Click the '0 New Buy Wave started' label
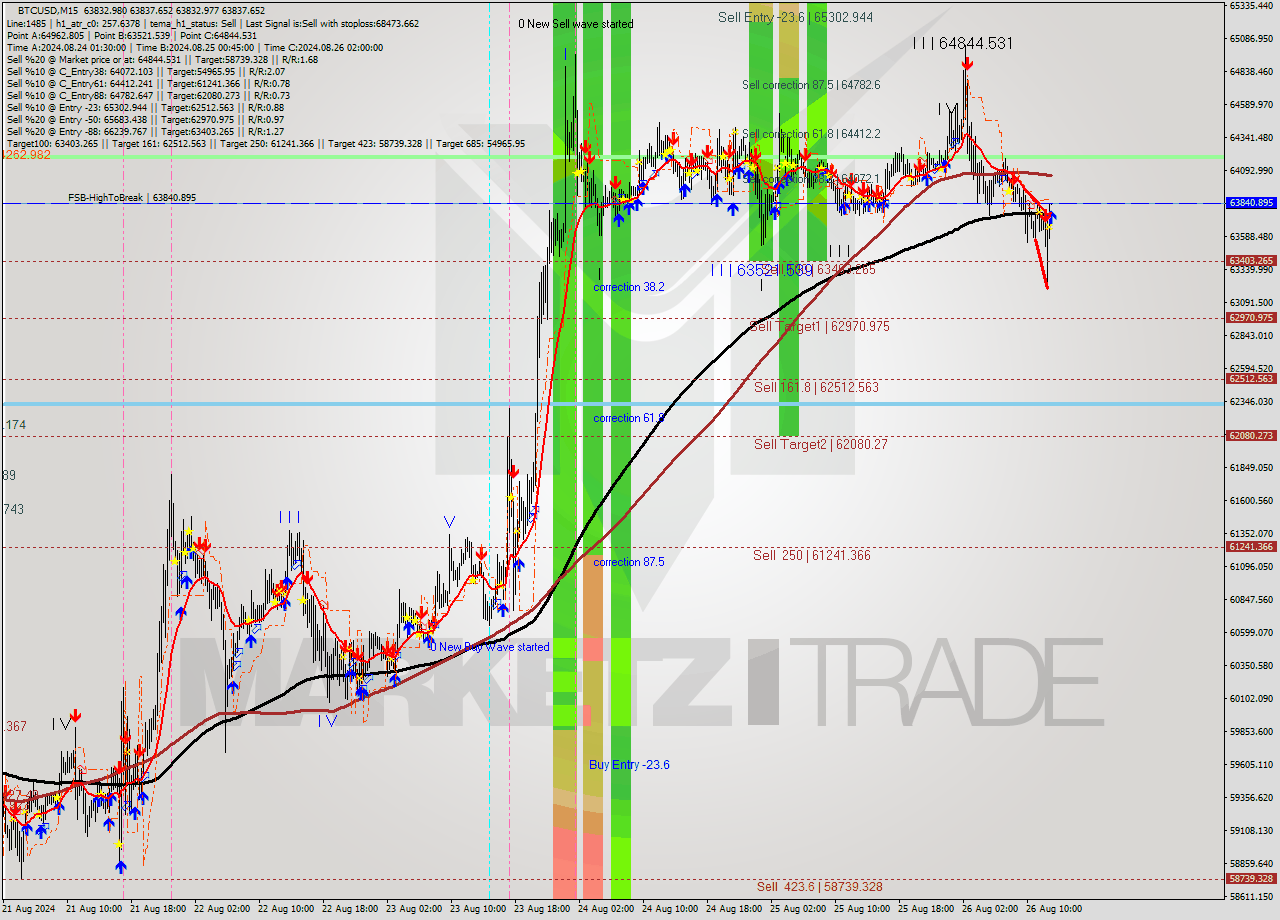This screenshot has width=1280, height=920. [489, 647]
